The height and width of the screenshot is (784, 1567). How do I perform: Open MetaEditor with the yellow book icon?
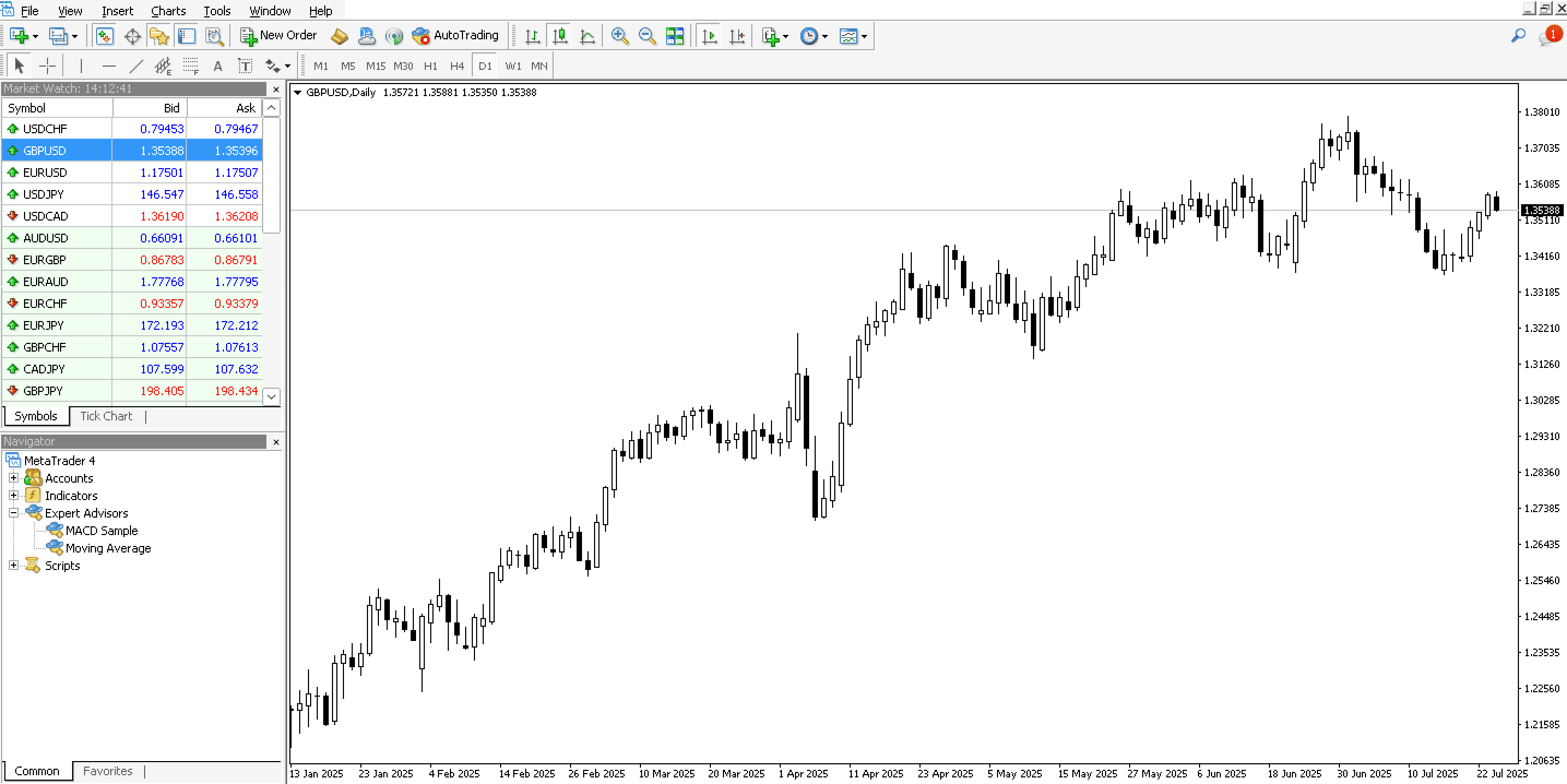(x=340, y=36)
